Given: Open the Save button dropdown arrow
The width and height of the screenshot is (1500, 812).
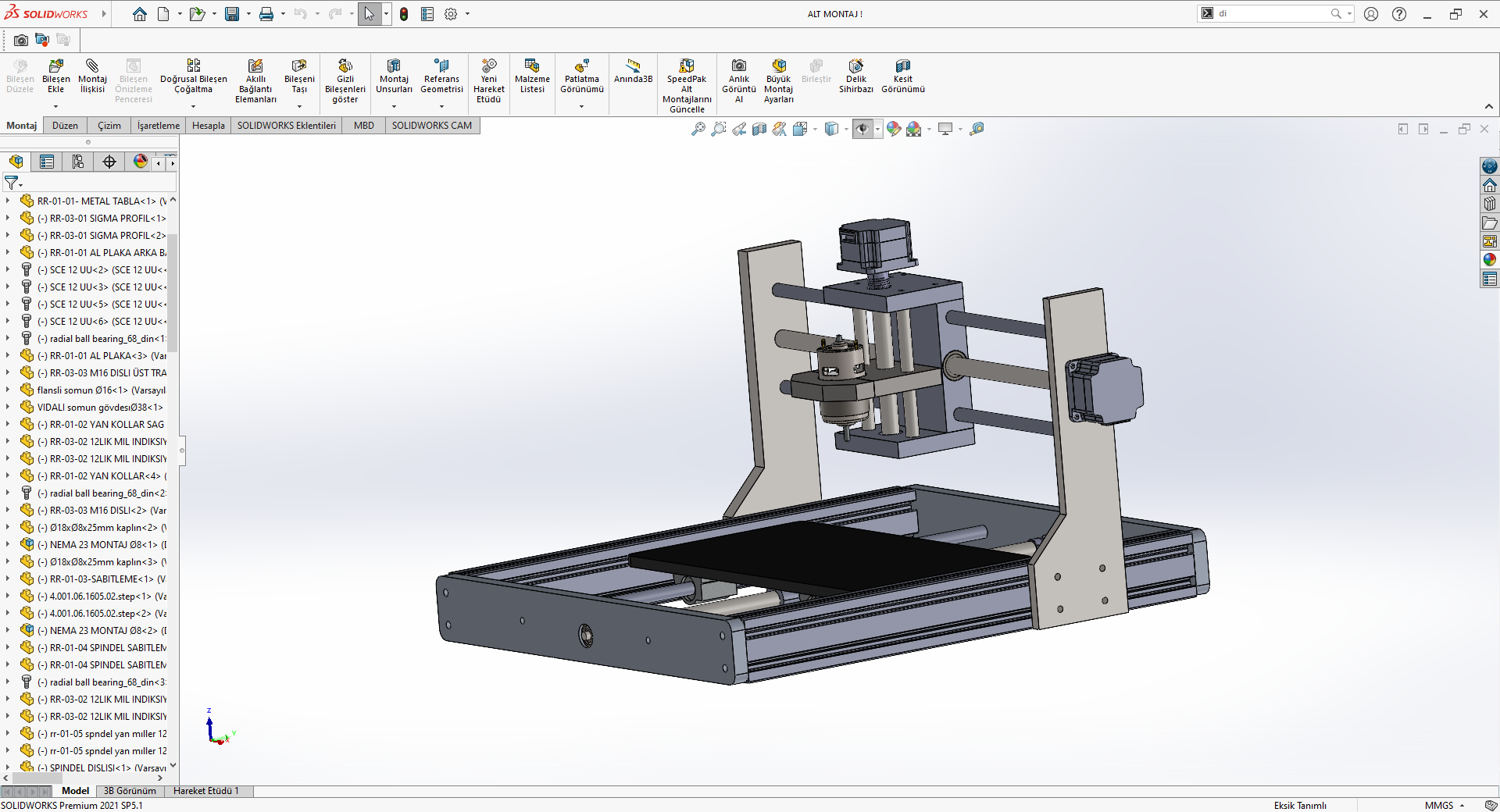Looking at the screenshot, I should point(248,14).
